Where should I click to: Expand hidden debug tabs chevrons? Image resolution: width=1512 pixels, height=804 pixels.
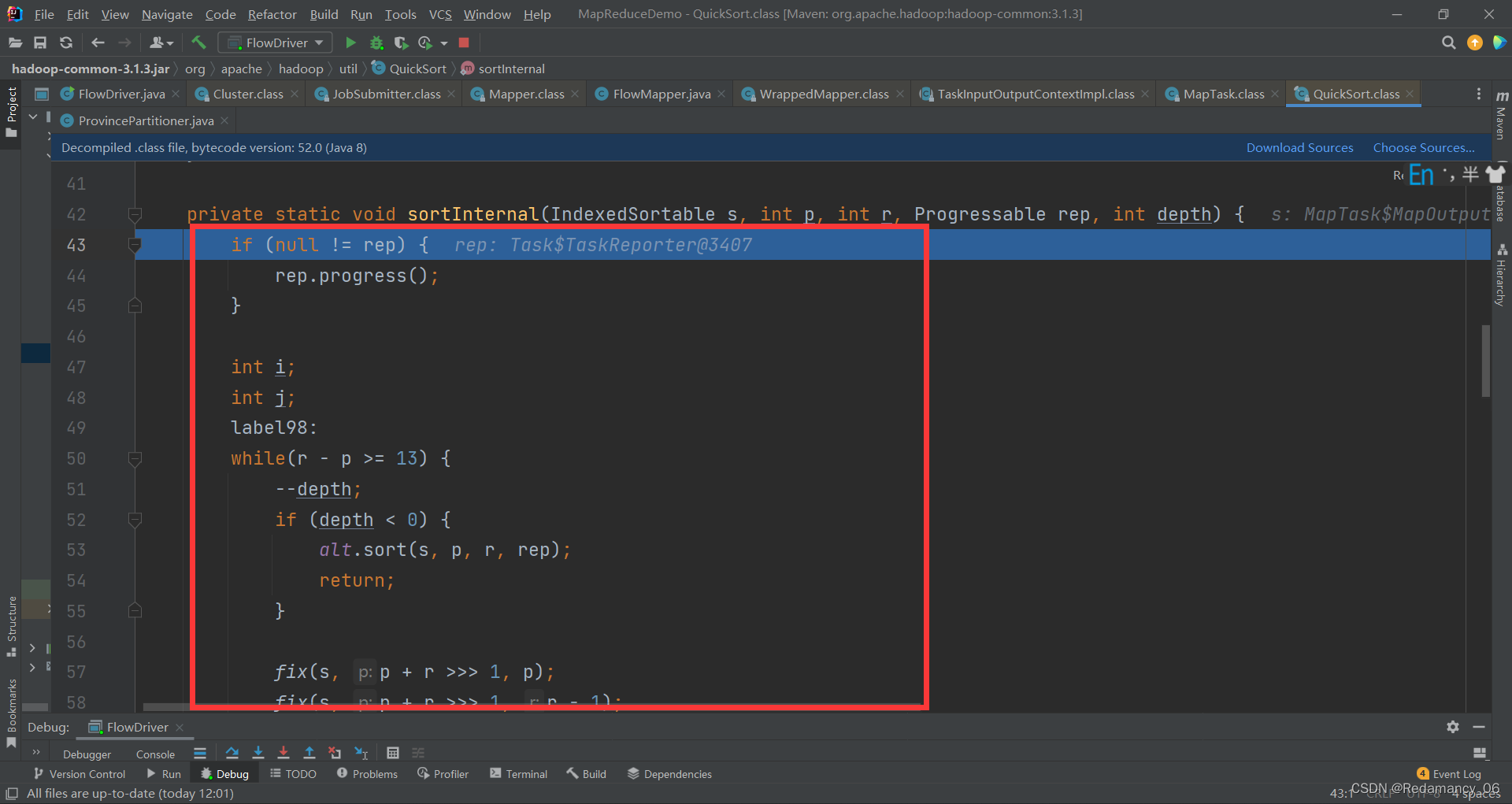(x=36, y=753)
